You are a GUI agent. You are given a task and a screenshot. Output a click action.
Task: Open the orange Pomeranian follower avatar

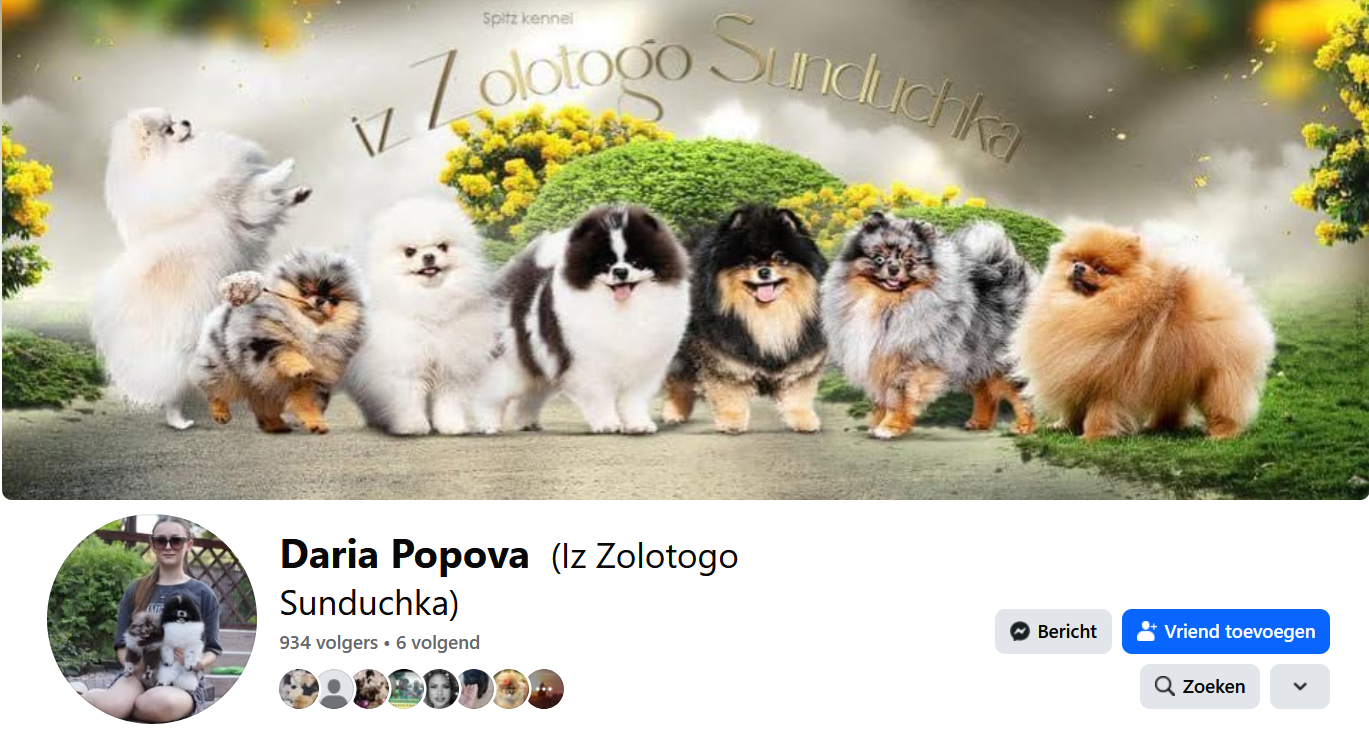tap(510, 689)
